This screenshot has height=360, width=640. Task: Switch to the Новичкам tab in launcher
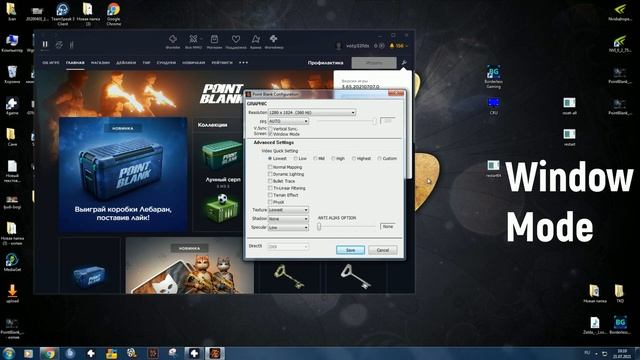193,63
